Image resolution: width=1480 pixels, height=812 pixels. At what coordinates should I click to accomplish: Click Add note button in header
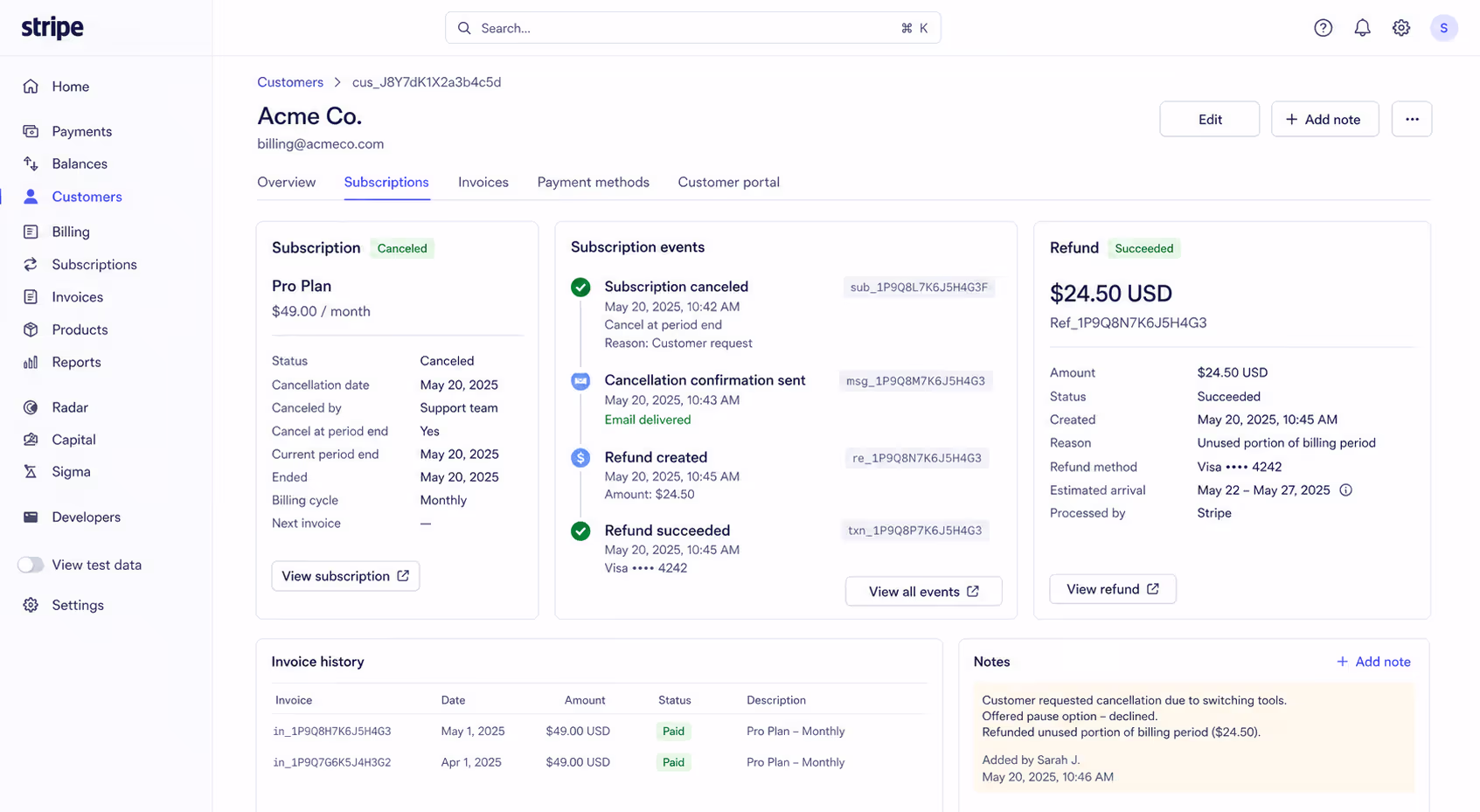[1324, 119]
